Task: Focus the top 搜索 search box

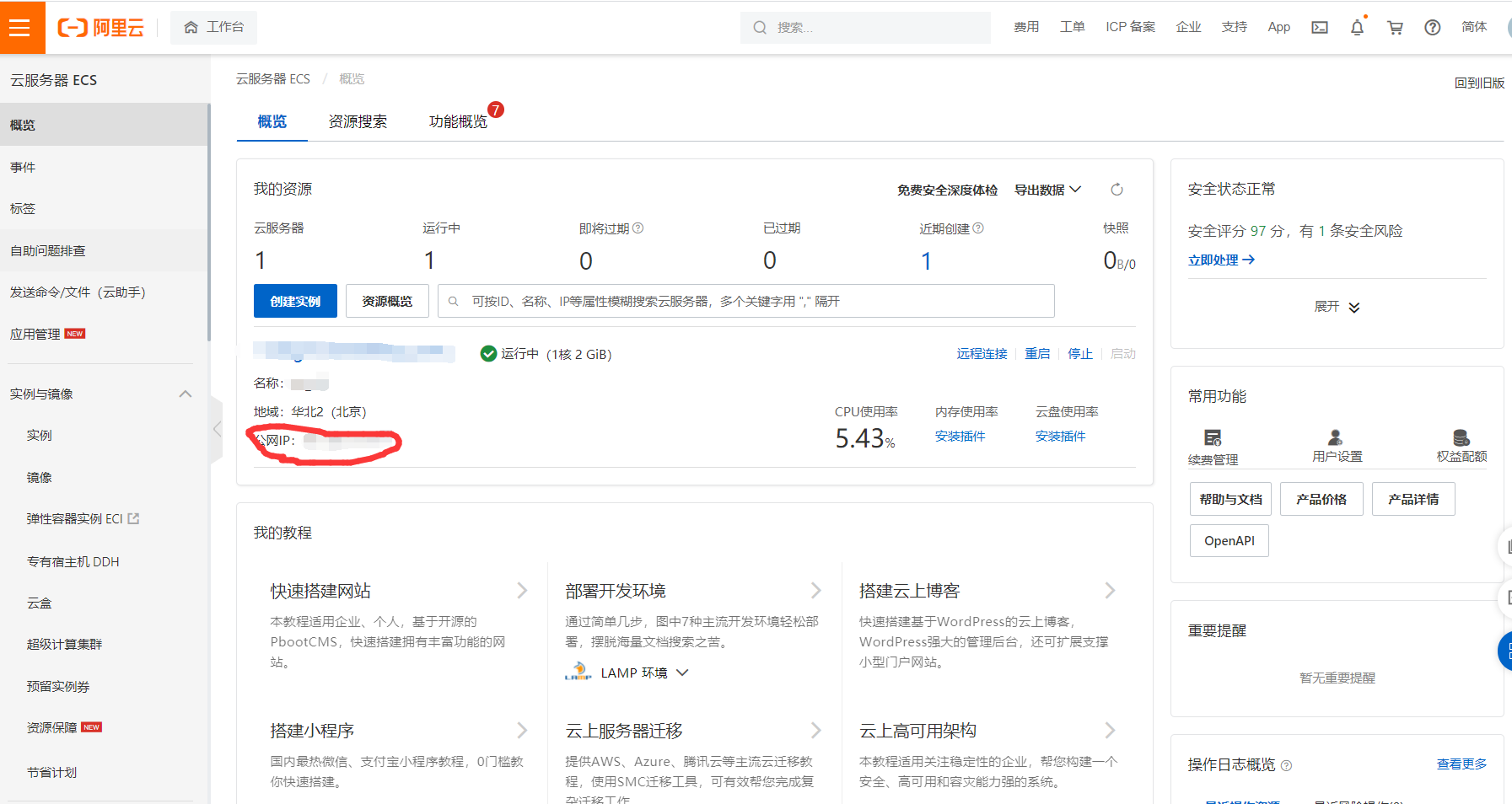Action: tap(865, 27)
